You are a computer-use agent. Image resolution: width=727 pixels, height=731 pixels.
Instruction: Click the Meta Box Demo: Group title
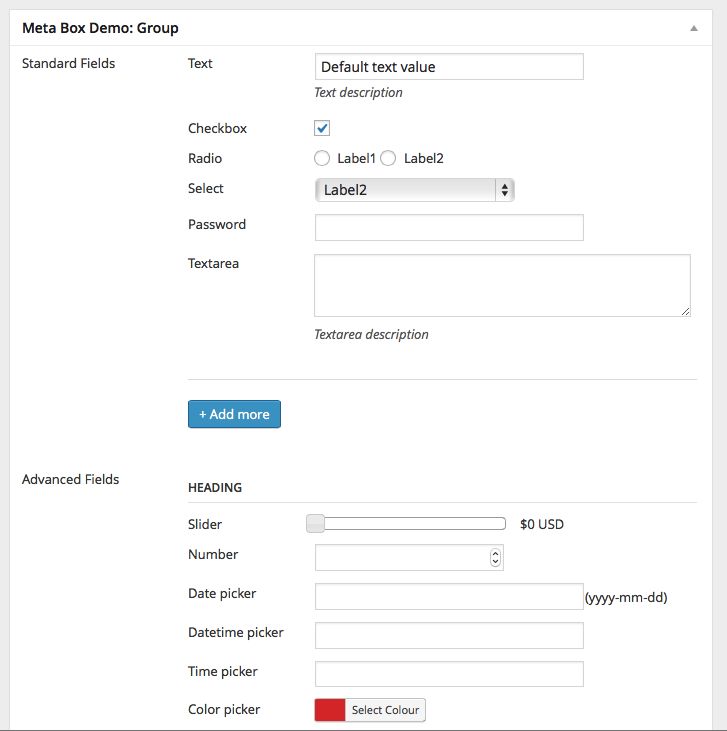coord(100,29)
